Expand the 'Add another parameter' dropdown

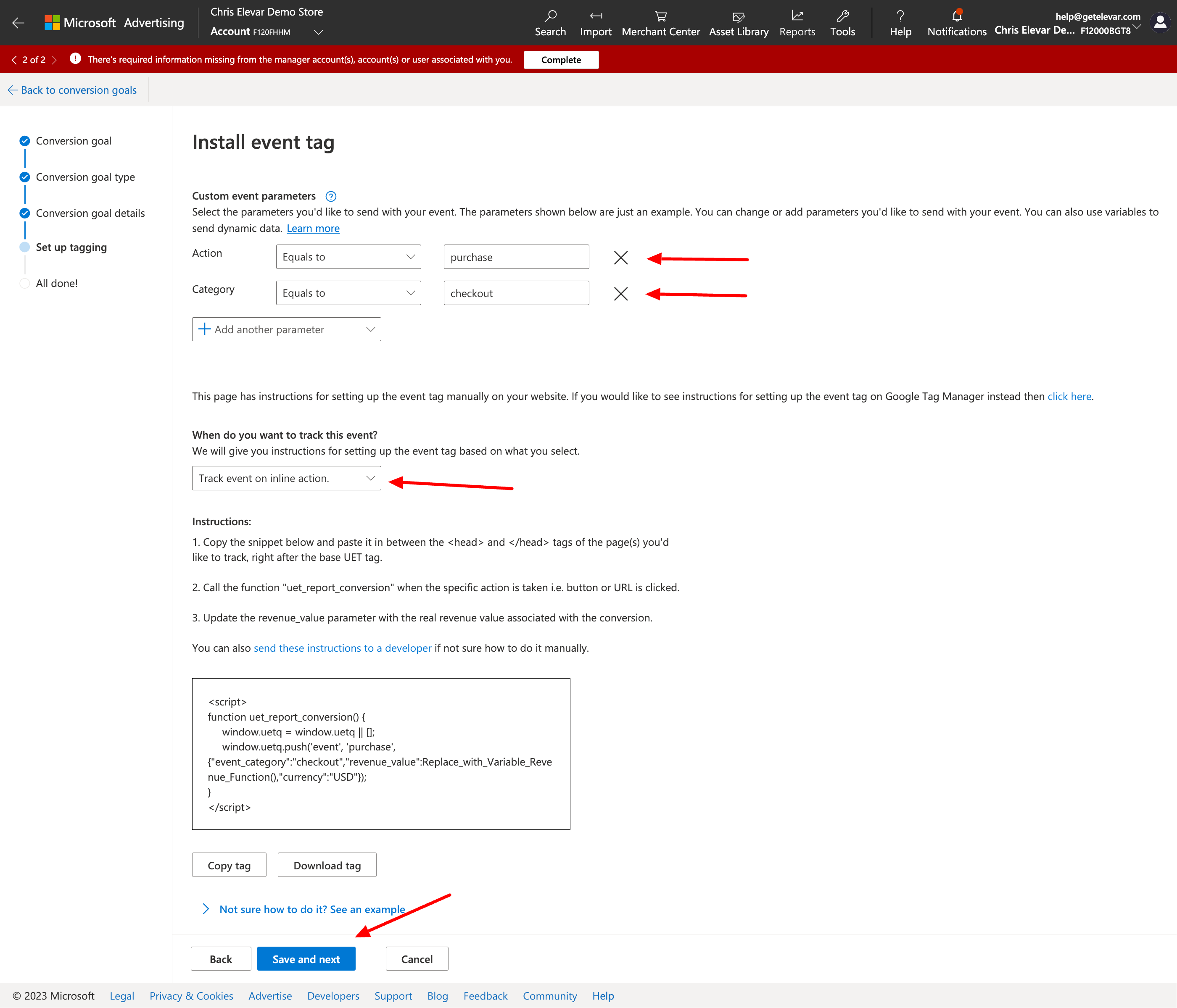pos(286,329)
